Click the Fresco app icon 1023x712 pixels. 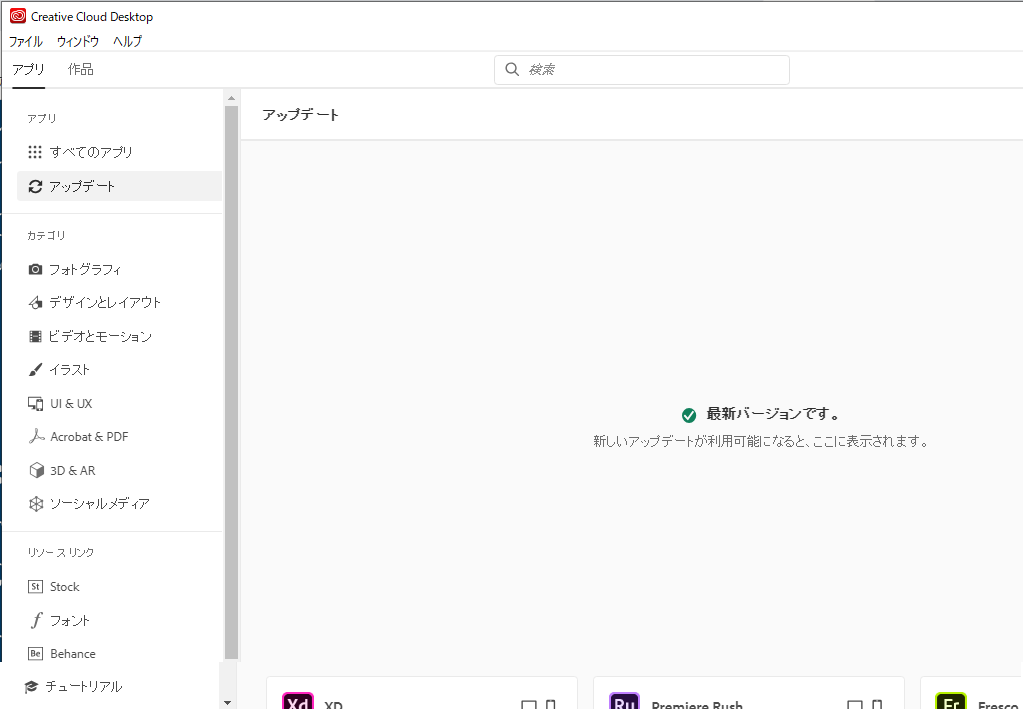click(x=951, y=702)
